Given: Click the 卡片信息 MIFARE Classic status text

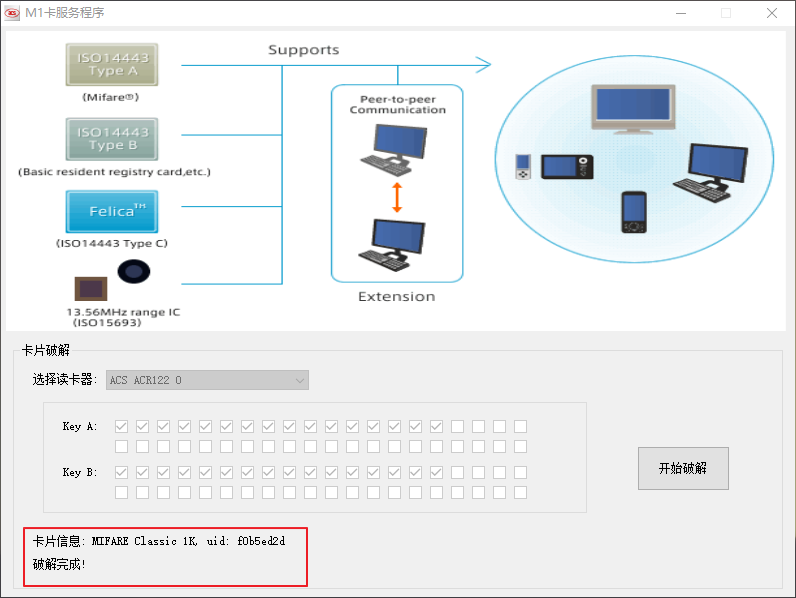Looking at the screenshot, I should tap(159, 542).
